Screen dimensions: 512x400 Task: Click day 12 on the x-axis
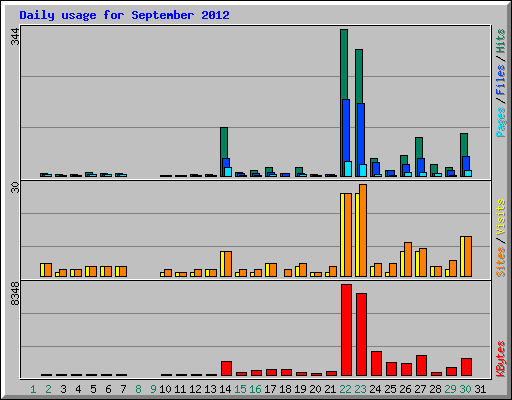195,389
